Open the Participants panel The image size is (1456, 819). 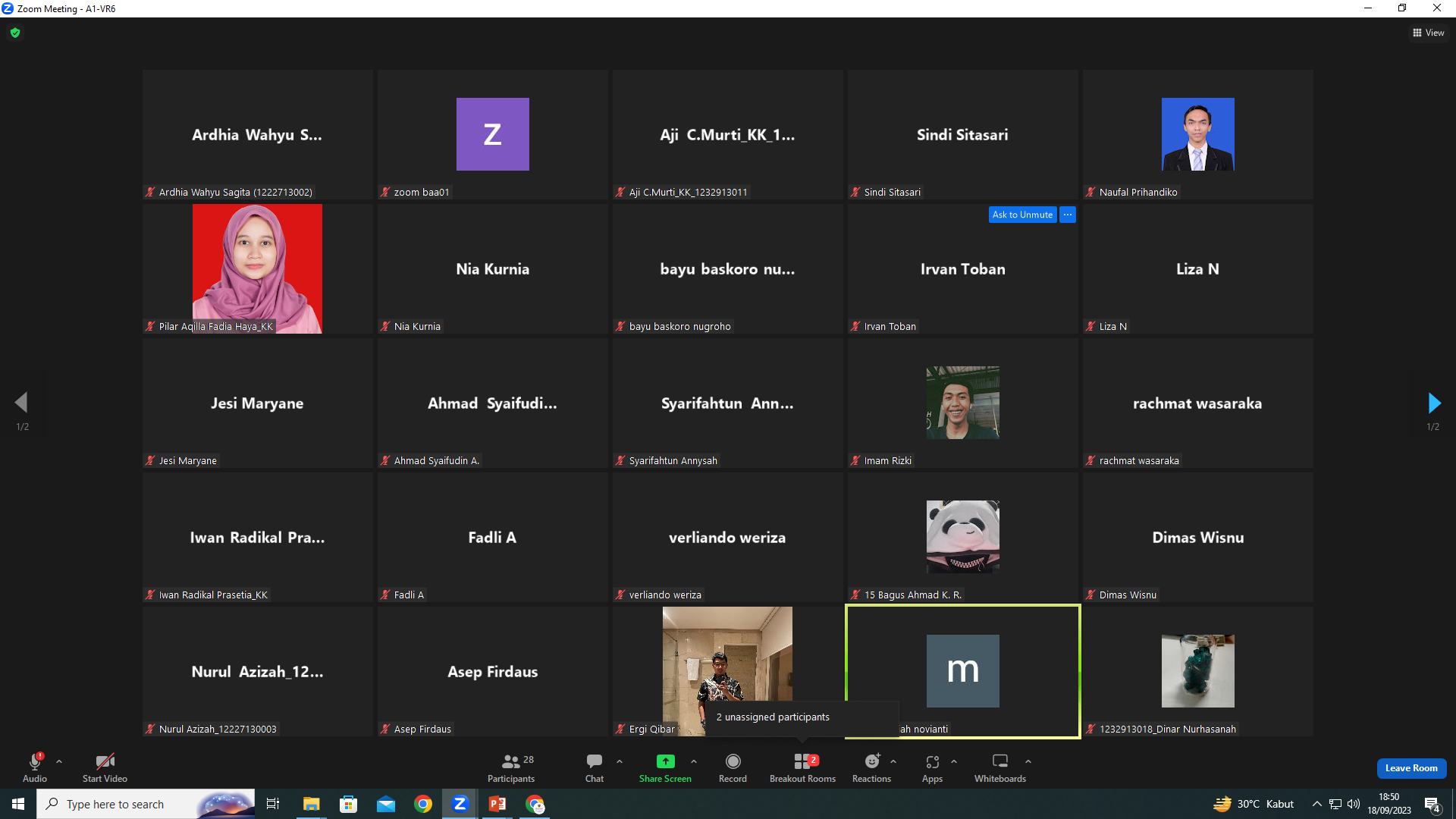pos(511,767)
